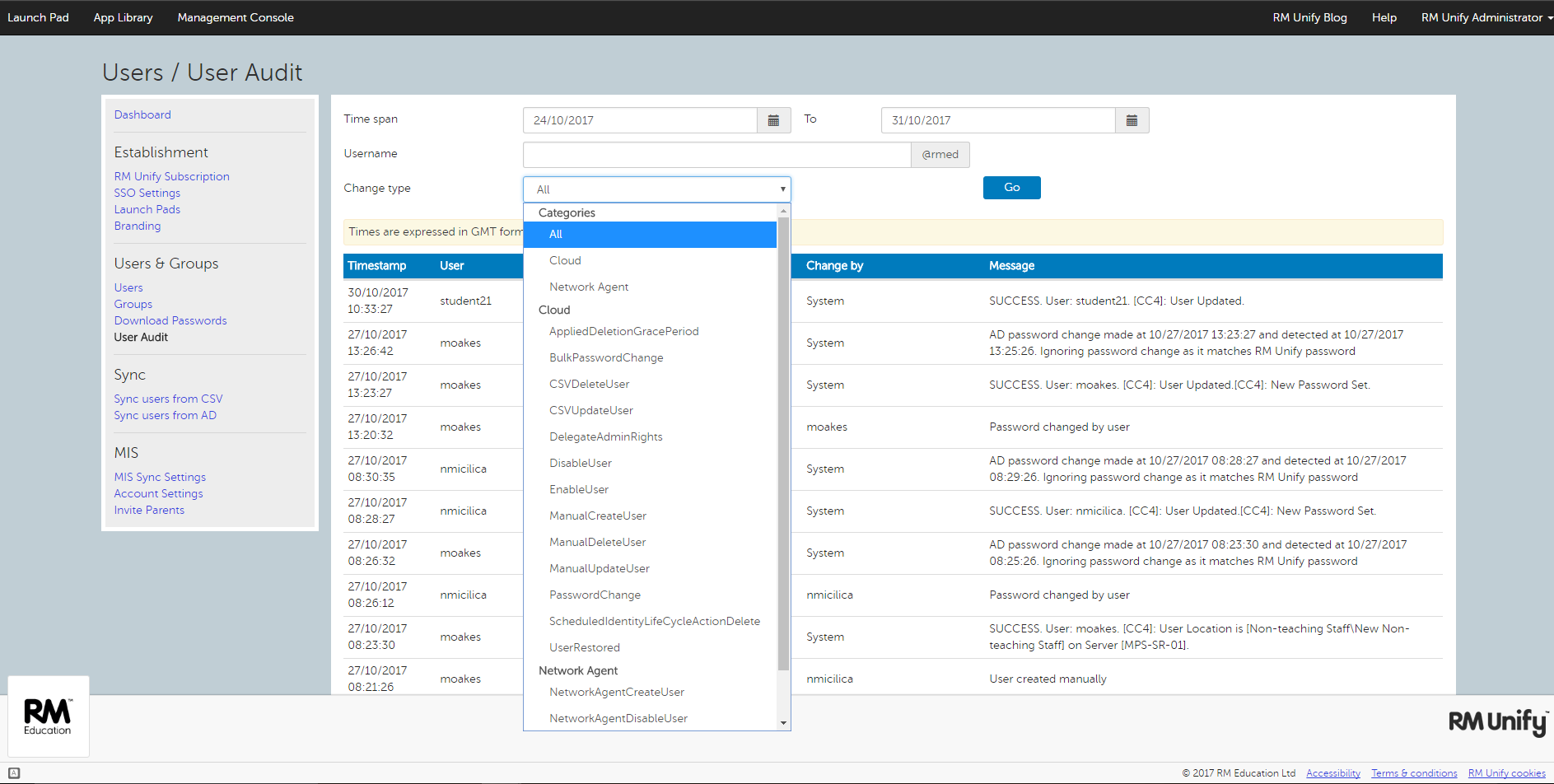1554x784 pixels.
Task: Open App Library in top navigation
Action: 123,17
